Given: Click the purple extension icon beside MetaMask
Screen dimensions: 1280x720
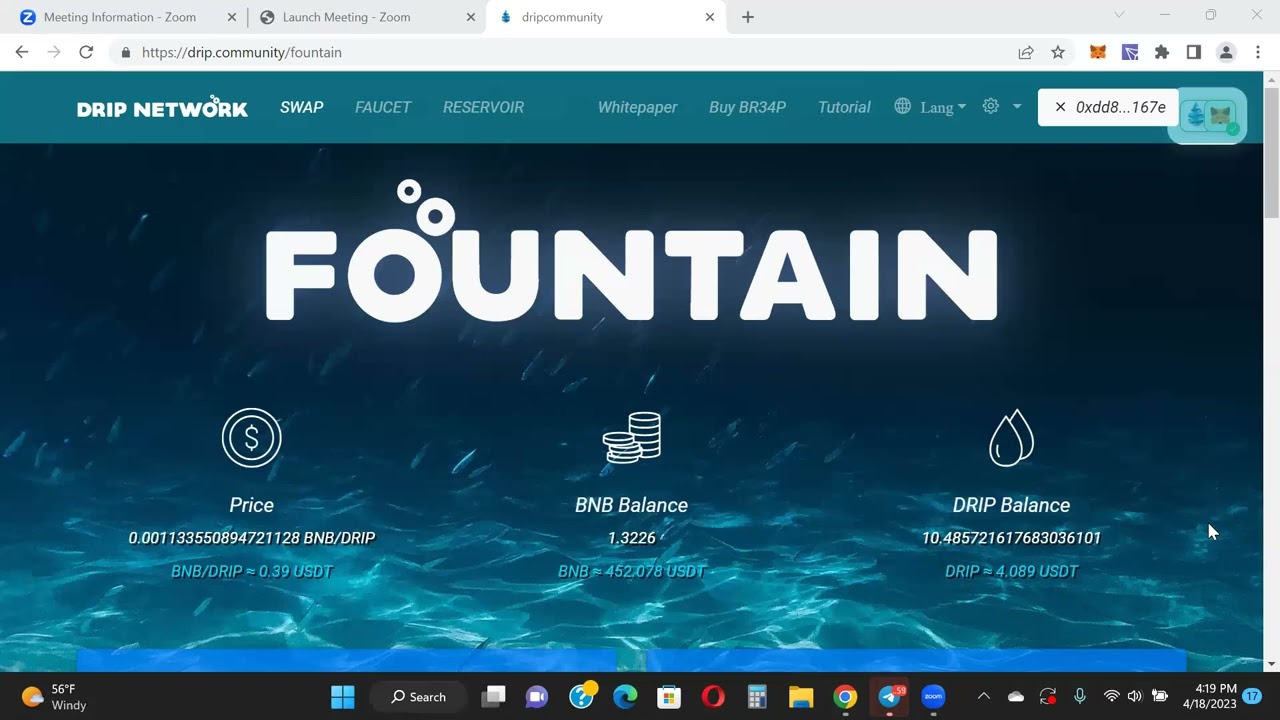Looking at the screenshot, I should pos(1130,52).
